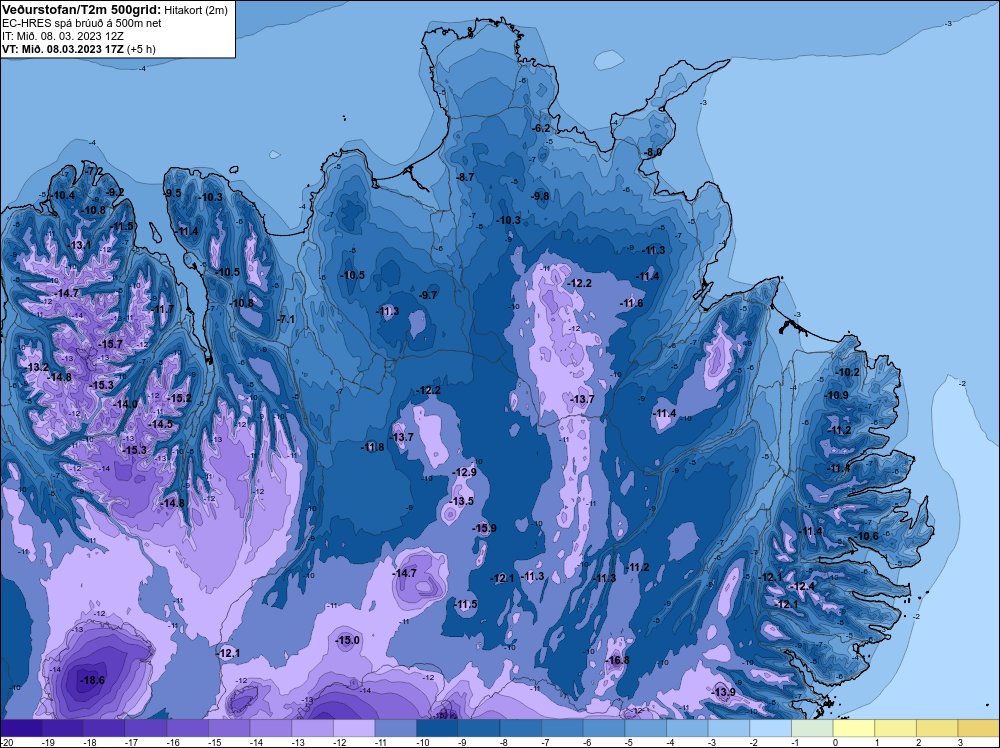Click the pale green legend swatch between -1 and 0
1000x748 pixels.
click(x=812, y=728)
